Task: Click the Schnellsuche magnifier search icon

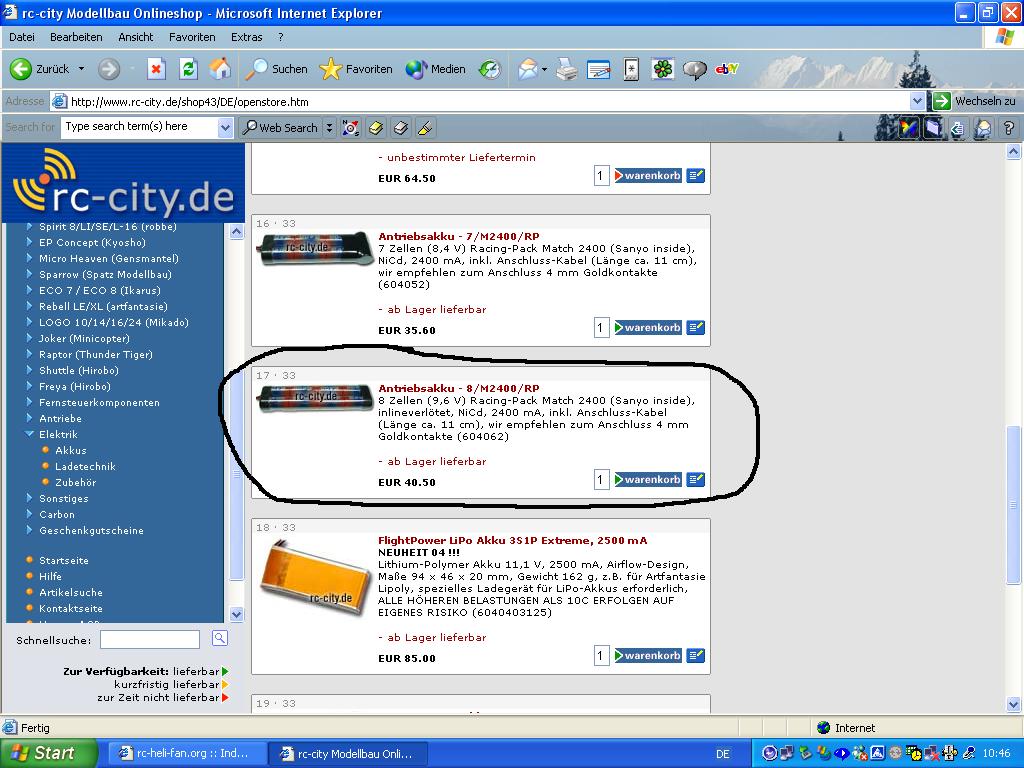Action: pyautogui.click(x=219, y=639)
